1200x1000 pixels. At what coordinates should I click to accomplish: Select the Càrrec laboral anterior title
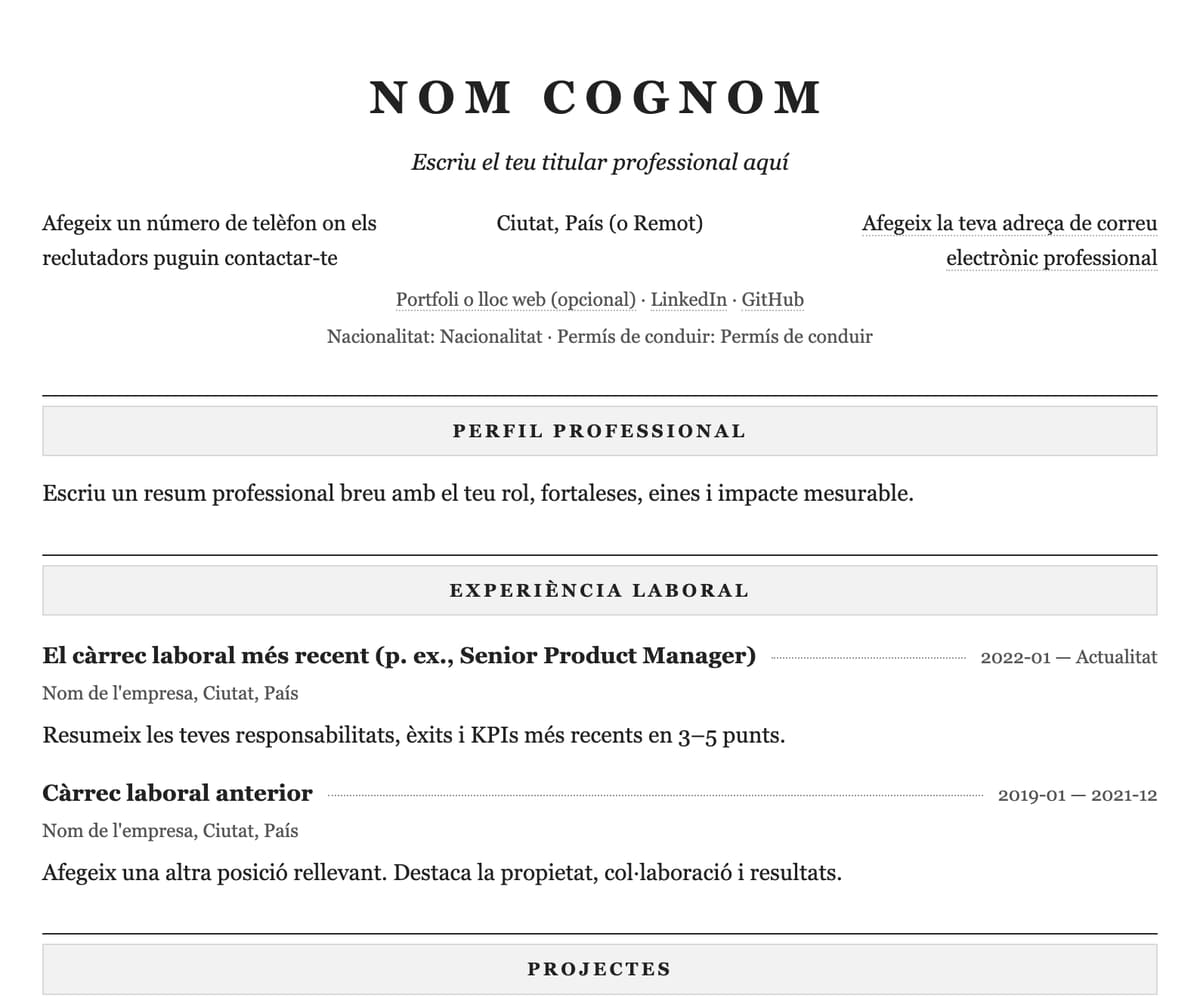pos(178,794)
